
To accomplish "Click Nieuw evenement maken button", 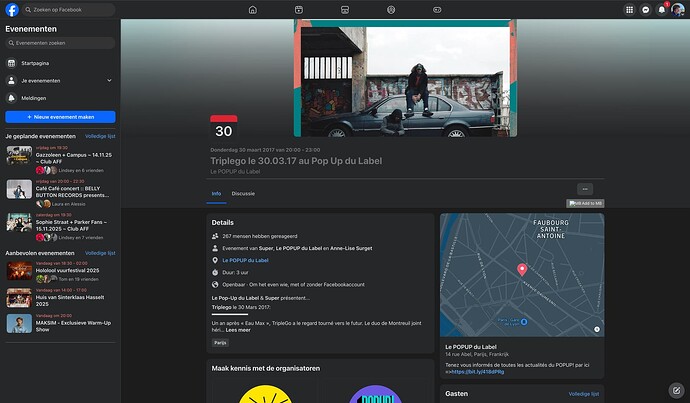I will pos(60,117).
